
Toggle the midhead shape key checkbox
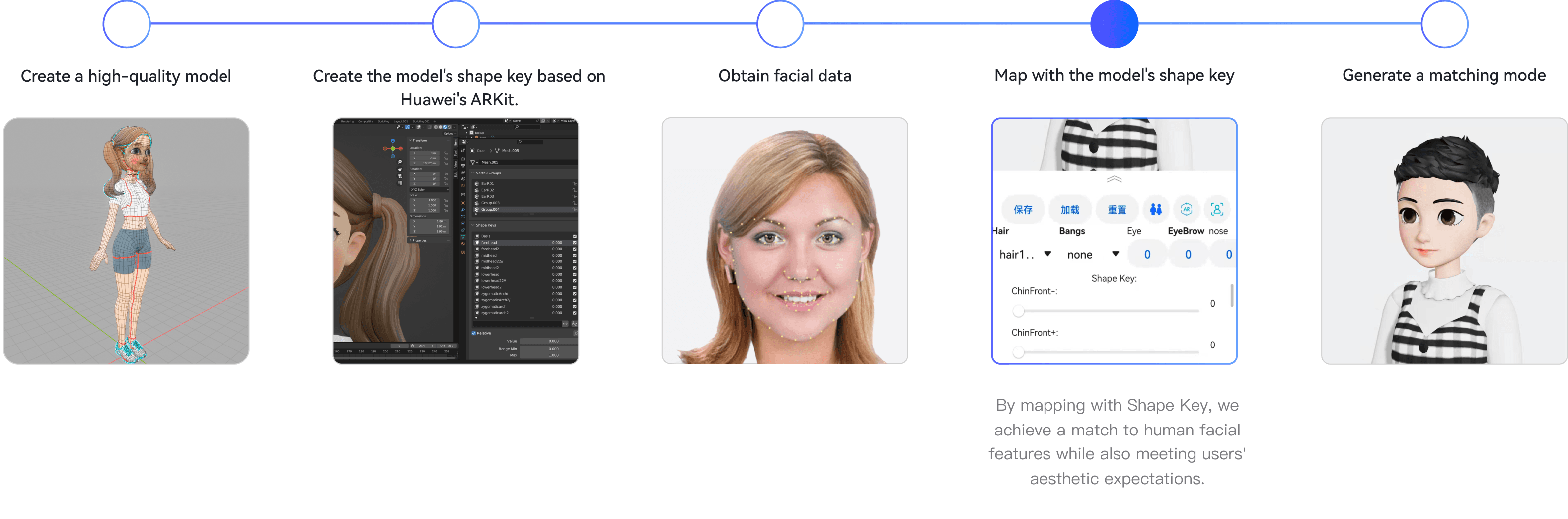(x=575, y=255)
